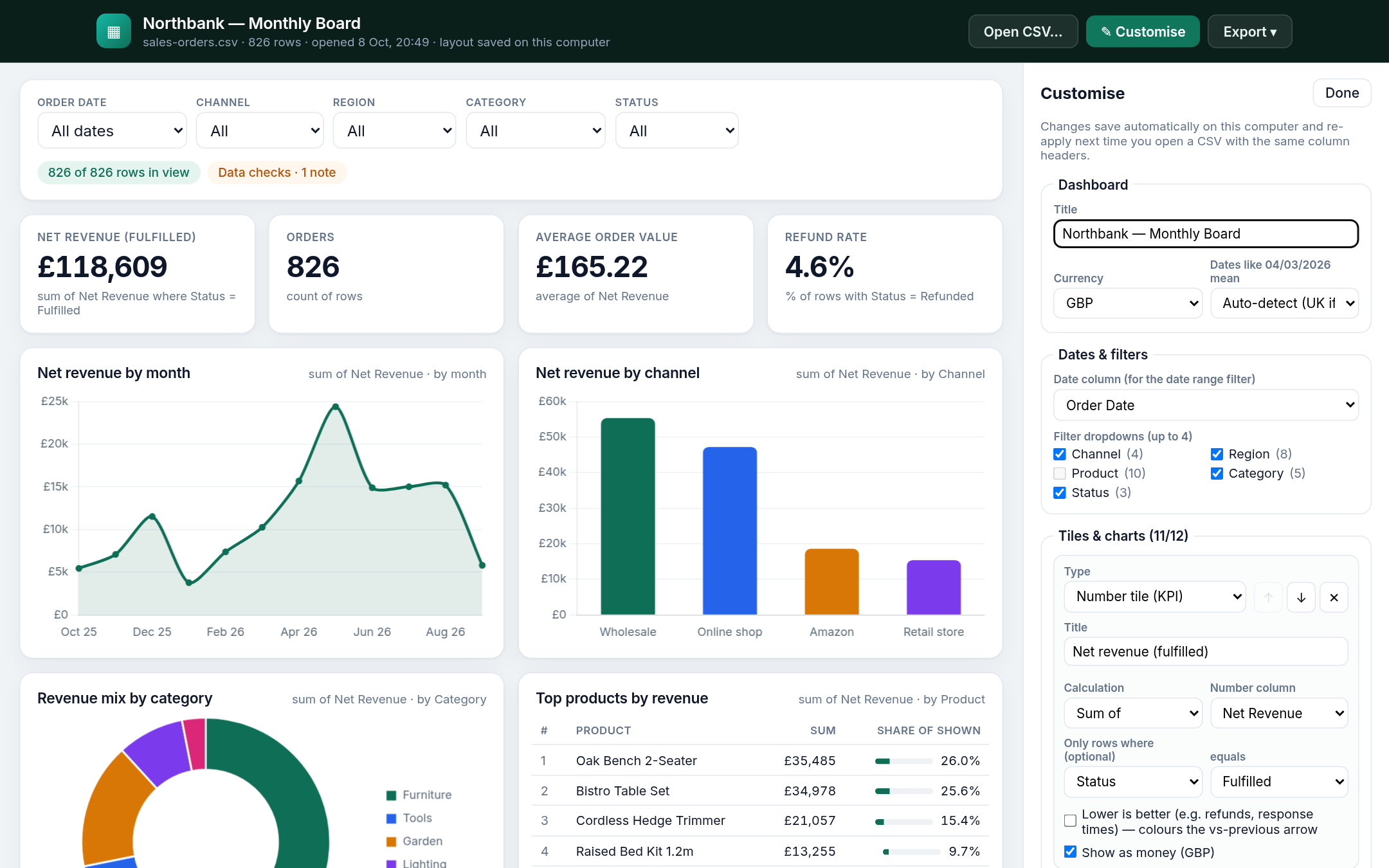Open the Region filter dropdown
Viewport: 1389px width, 868px height.
(x=394, y=131)
